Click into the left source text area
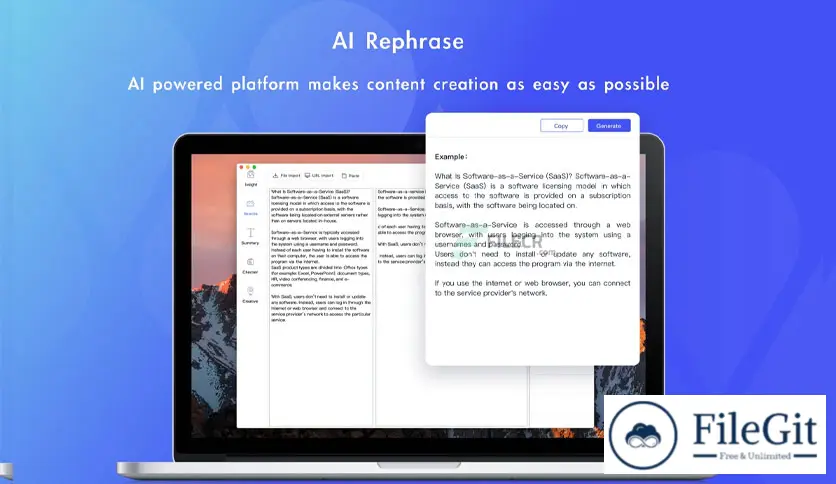Viewport: 836px width, 484px height. pyautogui.click(x=321, y=306)
